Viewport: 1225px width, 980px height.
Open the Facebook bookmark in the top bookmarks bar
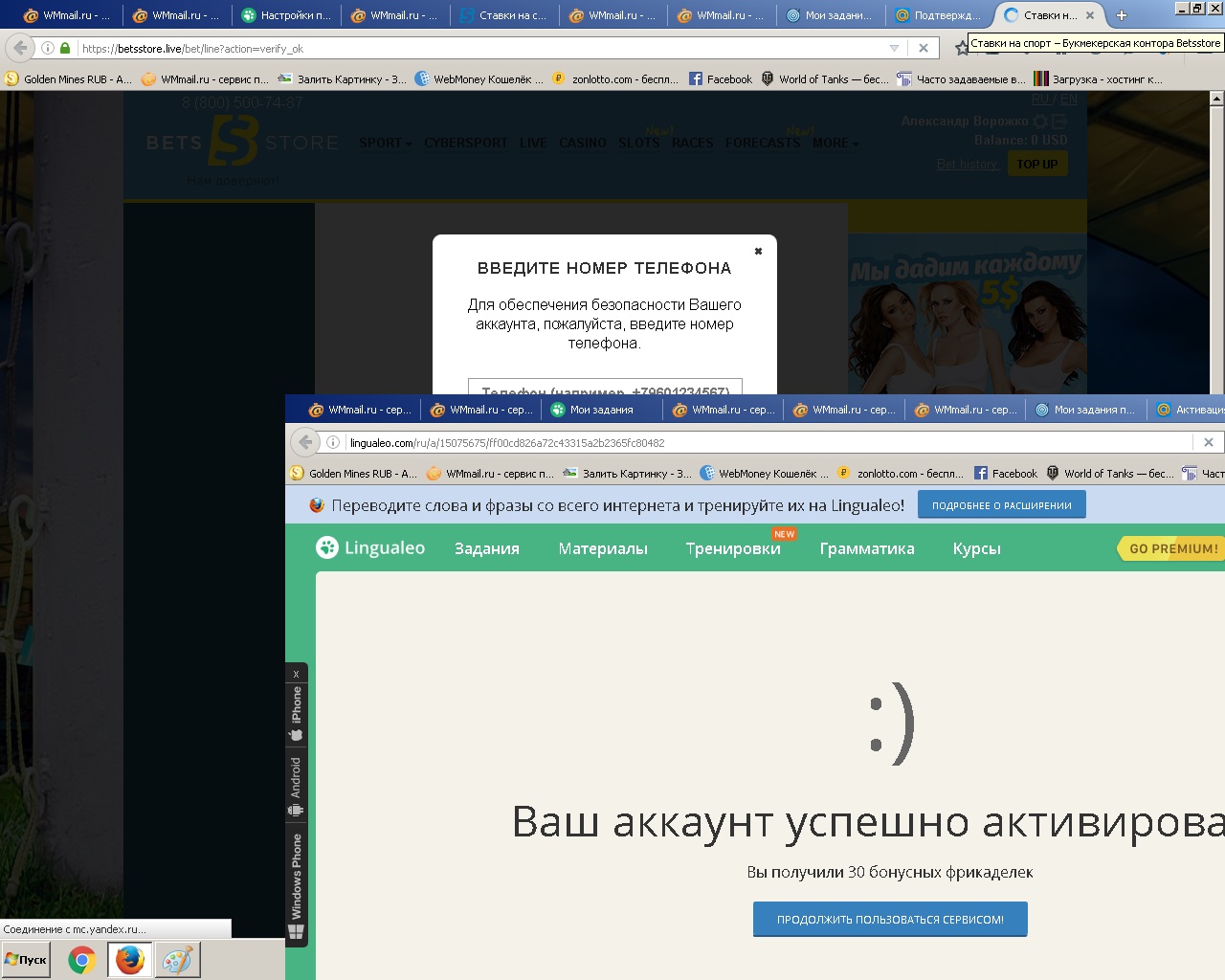click(721, 79)
